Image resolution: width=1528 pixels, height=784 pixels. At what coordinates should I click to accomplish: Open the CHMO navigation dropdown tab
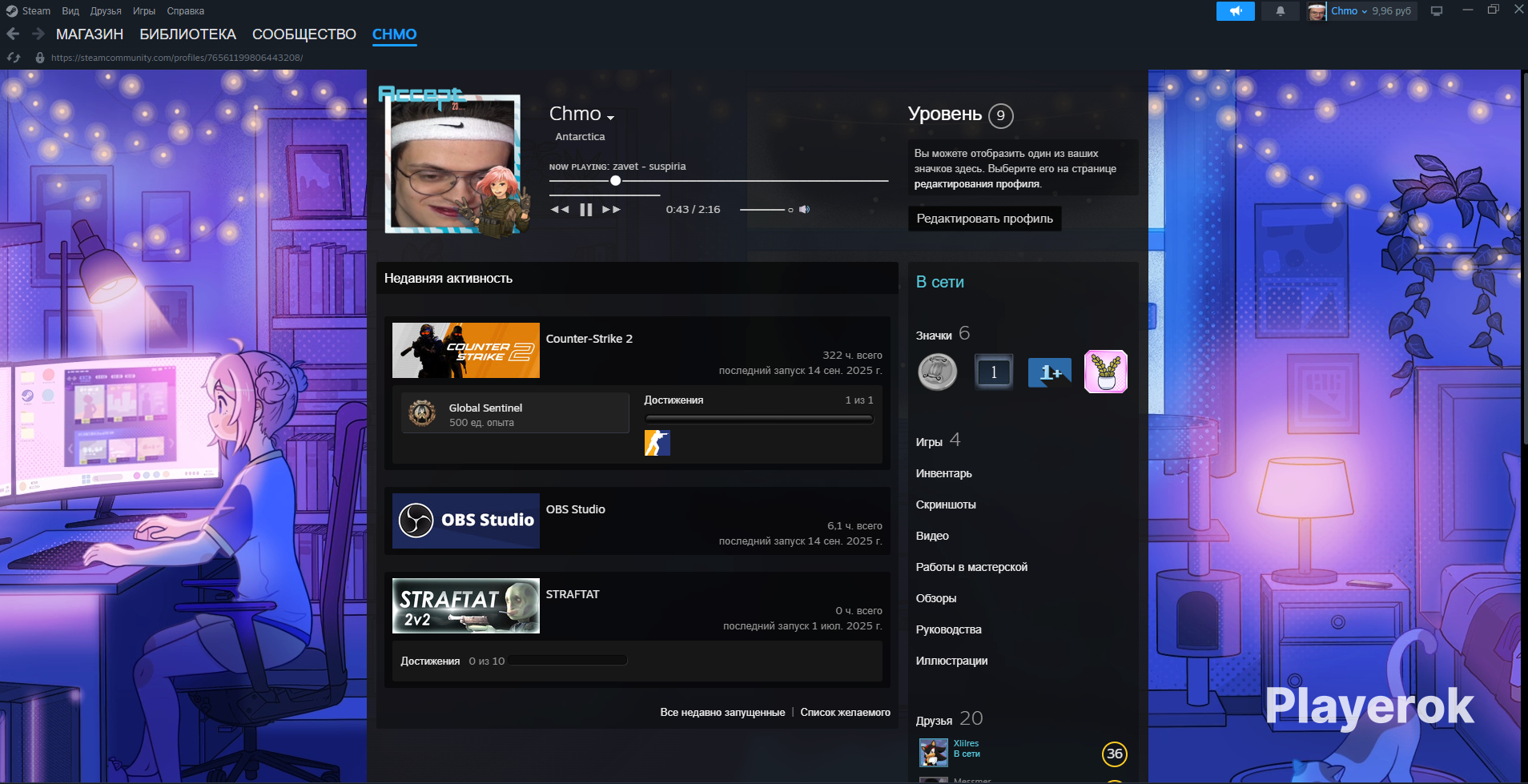click(394, 34)
